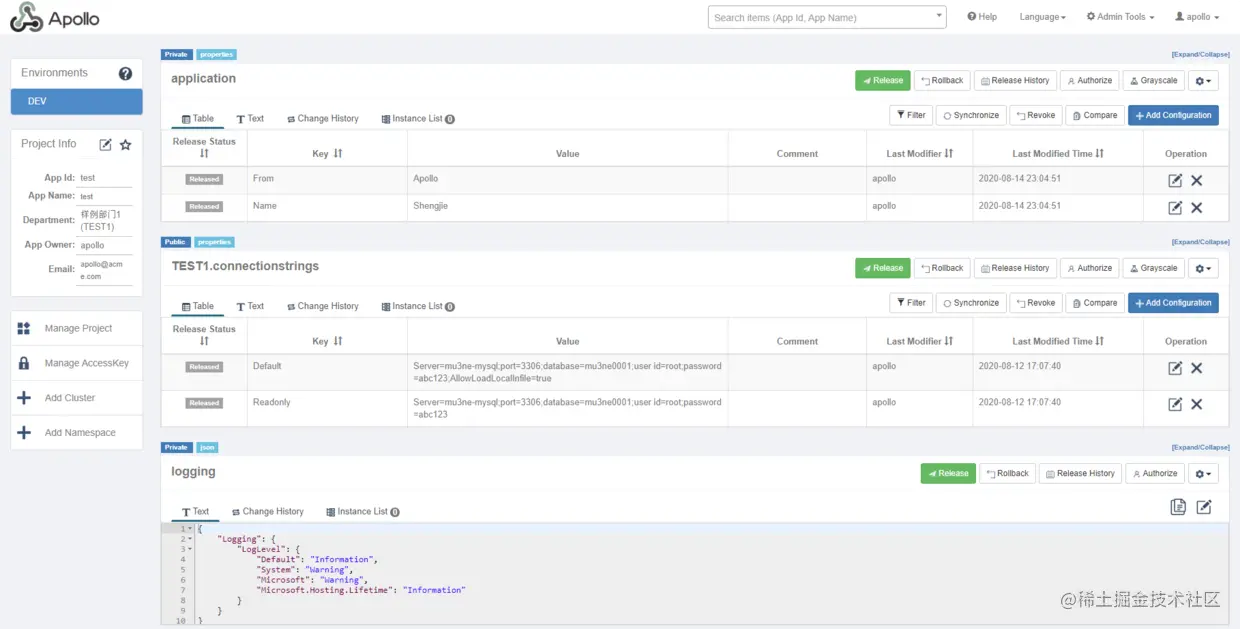This screenshot has width=1240, height=629.
Task: Open application Change History tab
Action: tap(322, 119)
